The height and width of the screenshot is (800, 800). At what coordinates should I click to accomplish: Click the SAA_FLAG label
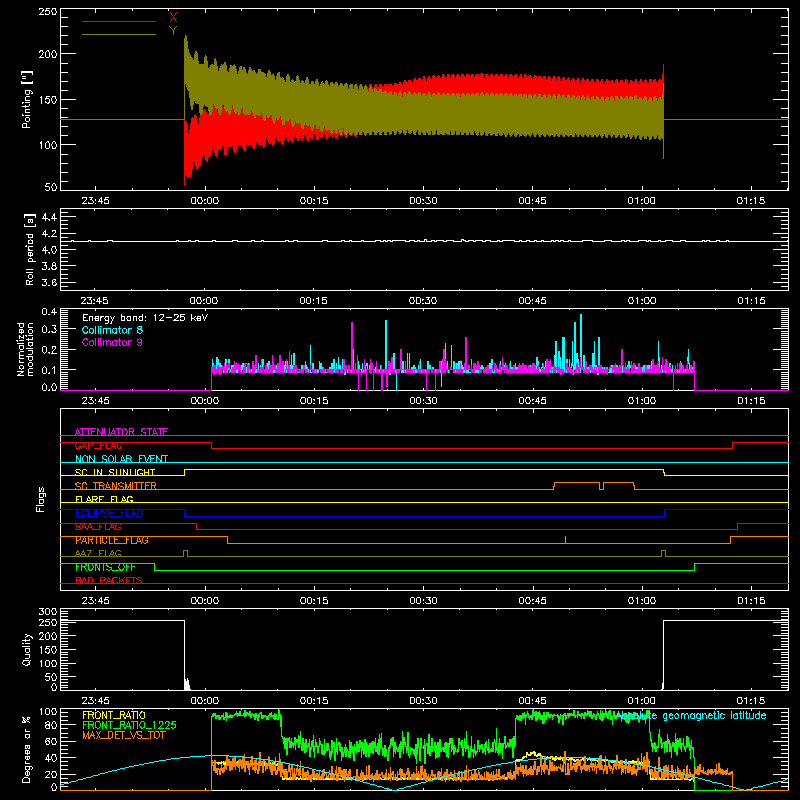click(98, 527)
